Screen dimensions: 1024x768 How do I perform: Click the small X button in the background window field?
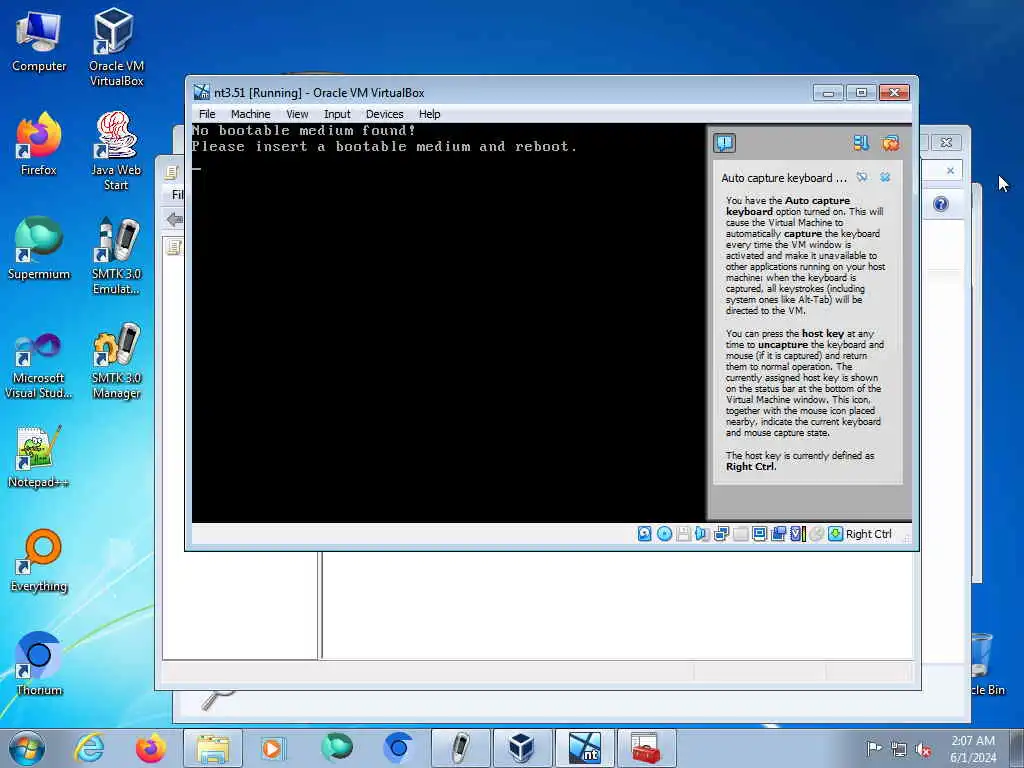click(x=950, y=170)
